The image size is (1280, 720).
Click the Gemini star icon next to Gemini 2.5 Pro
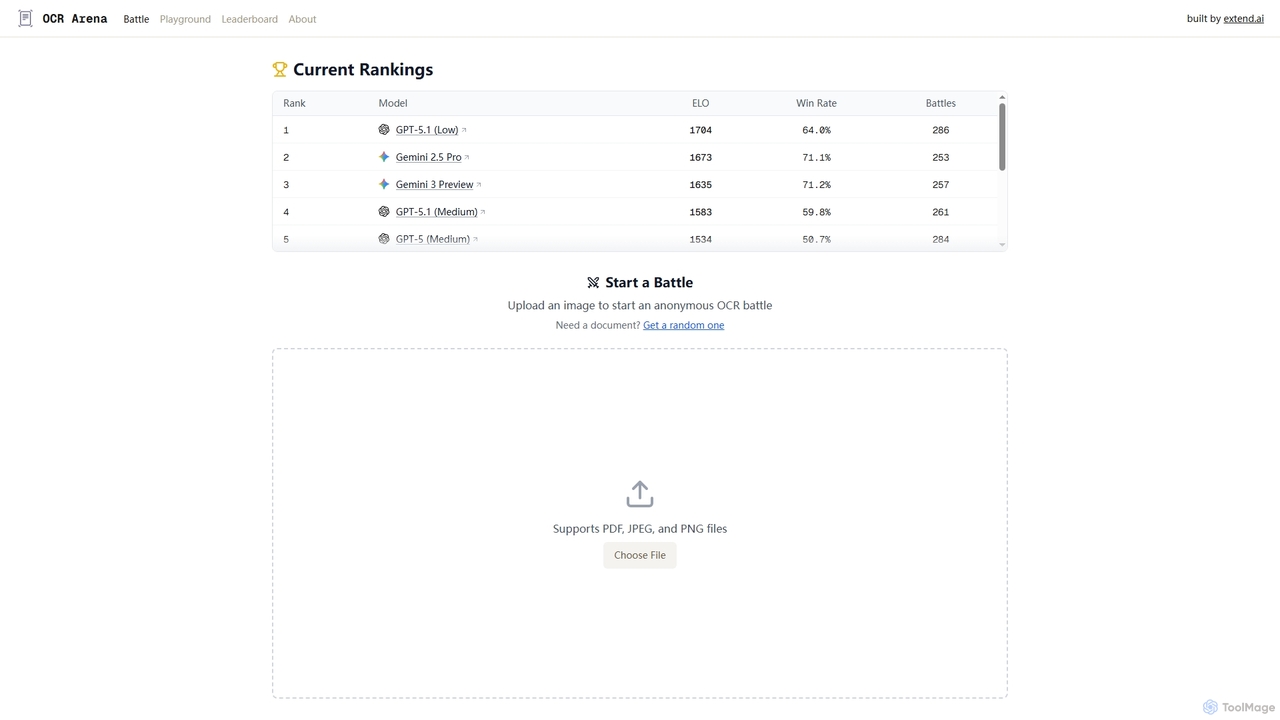pyautogui.click(x=384, y=157)
